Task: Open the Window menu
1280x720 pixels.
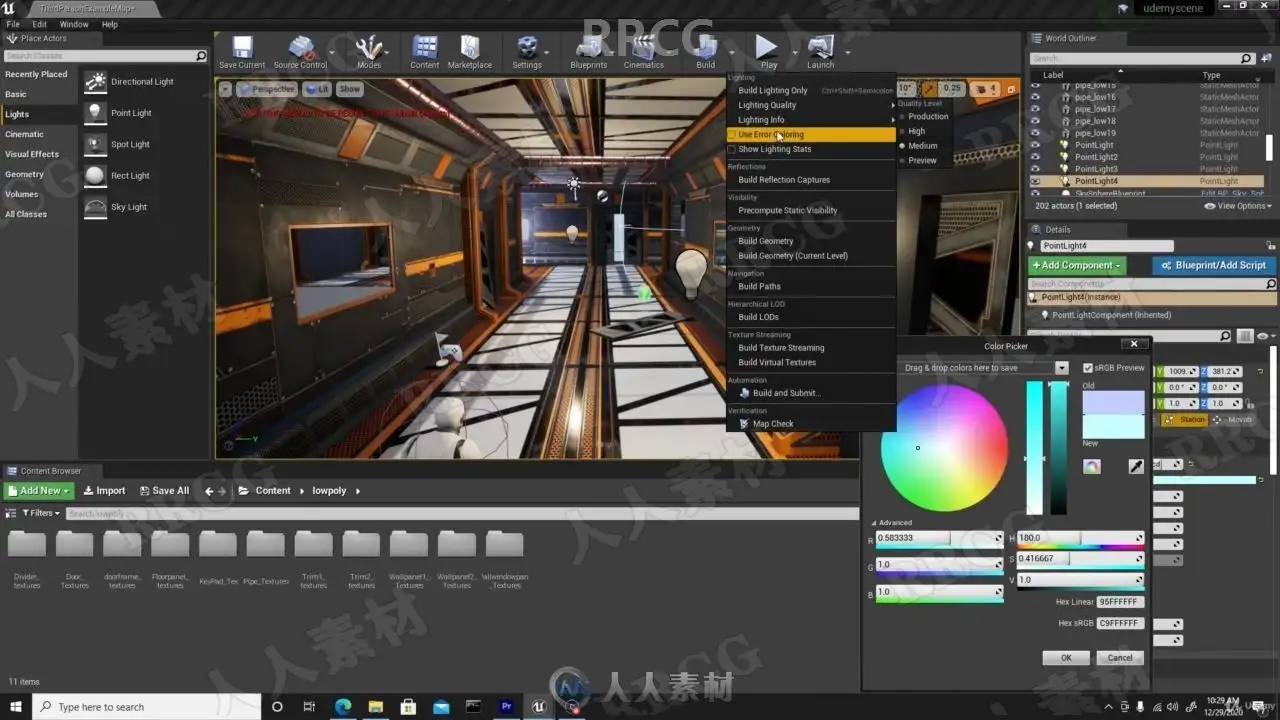Action: tap(74, 24)
